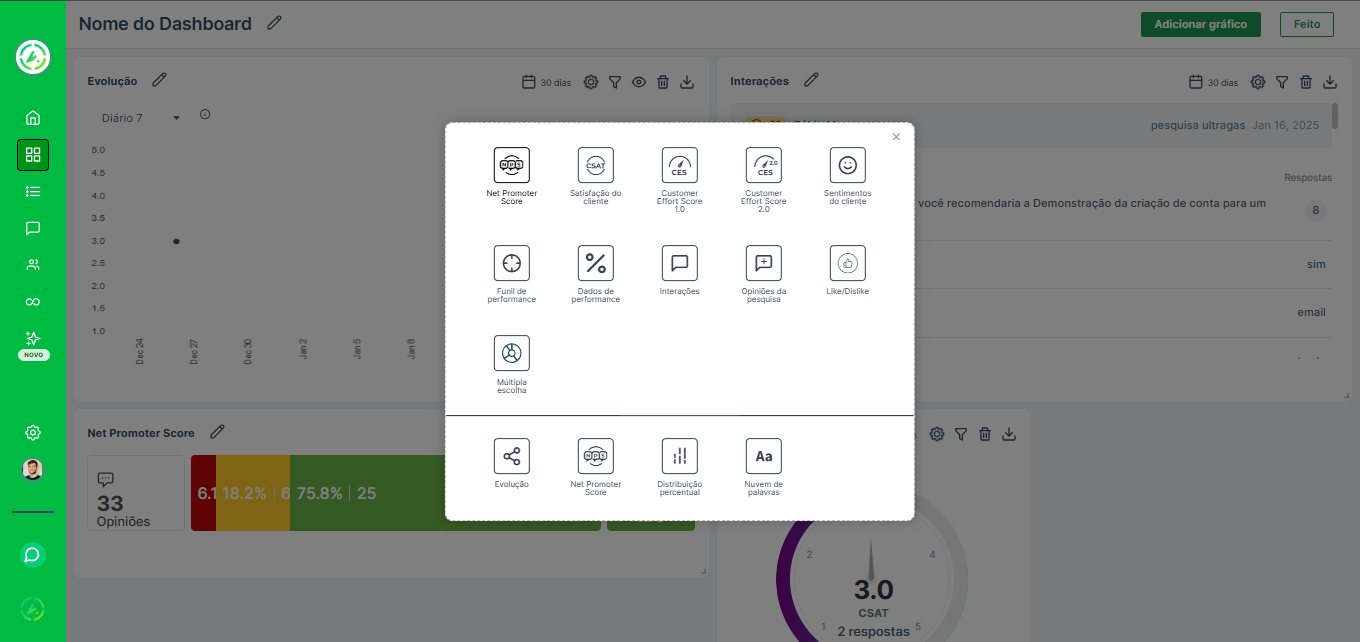Screen dimensions: 1360x642
Task: Open 30 dias date range on Interações panel
Action: [1213, 82]
